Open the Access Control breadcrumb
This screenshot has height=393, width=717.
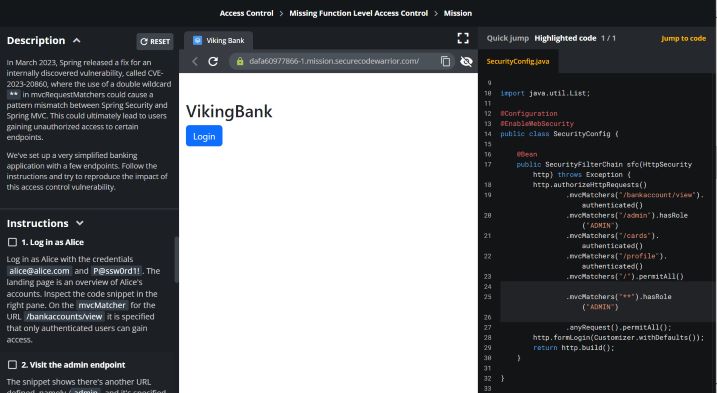point(246,13)
